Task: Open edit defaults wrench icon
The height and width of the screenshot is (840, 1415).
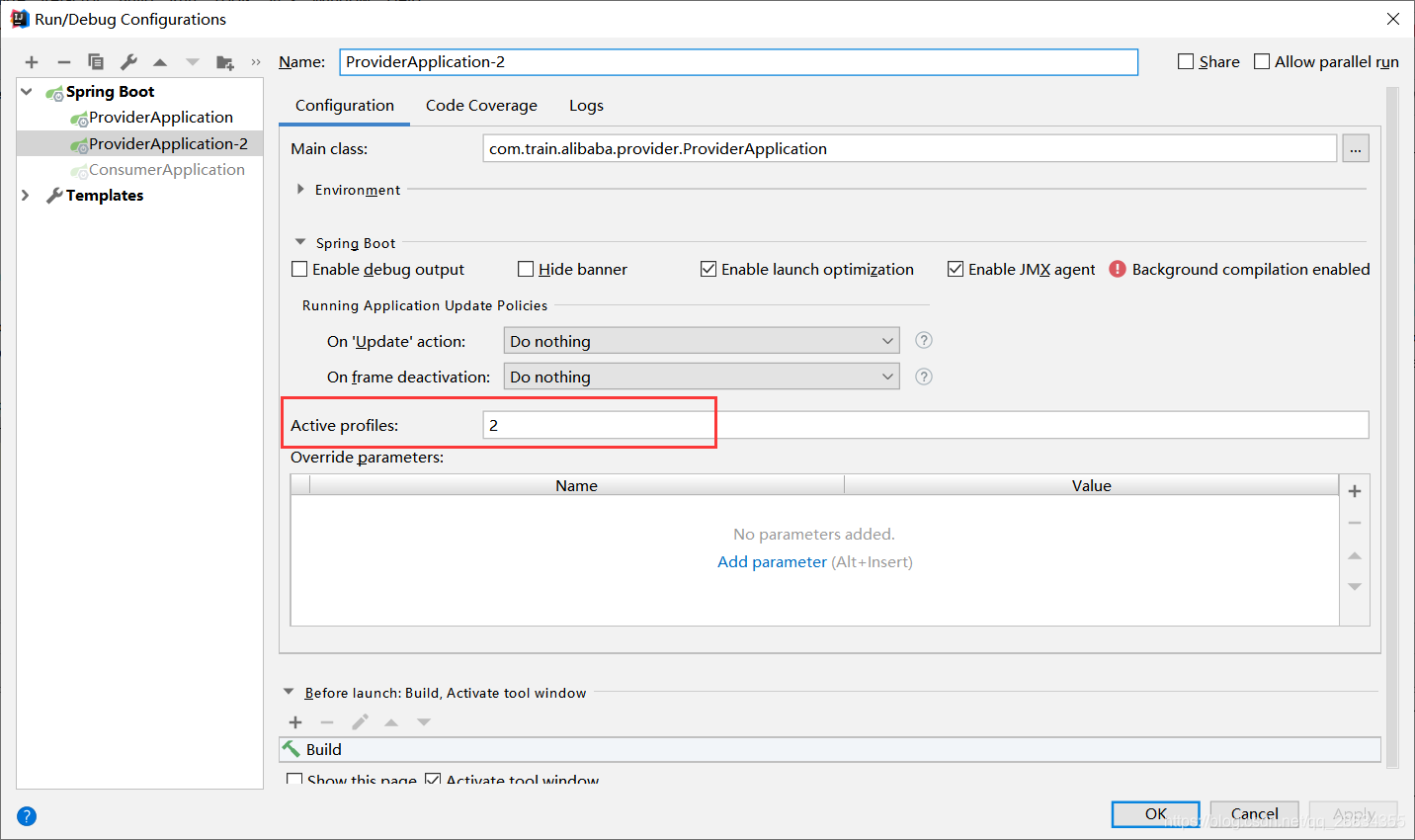Action: tap(128, 62)
